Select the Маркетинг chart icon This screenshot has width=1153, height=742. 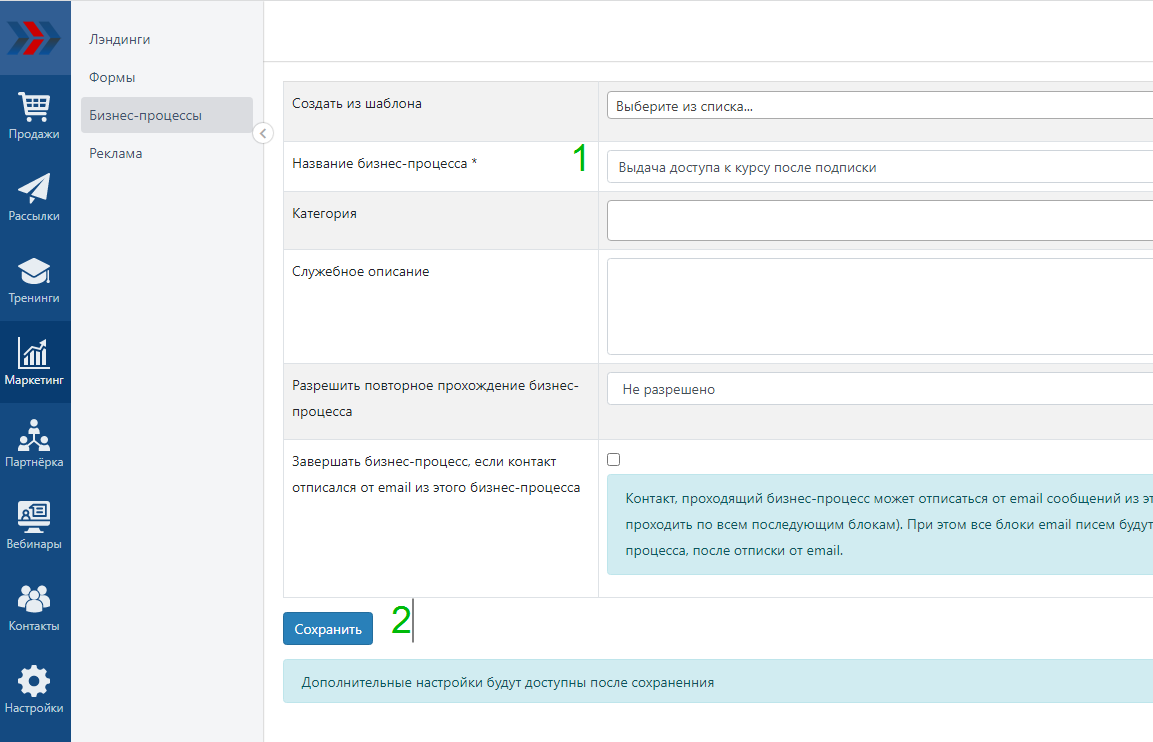(35, 362)
